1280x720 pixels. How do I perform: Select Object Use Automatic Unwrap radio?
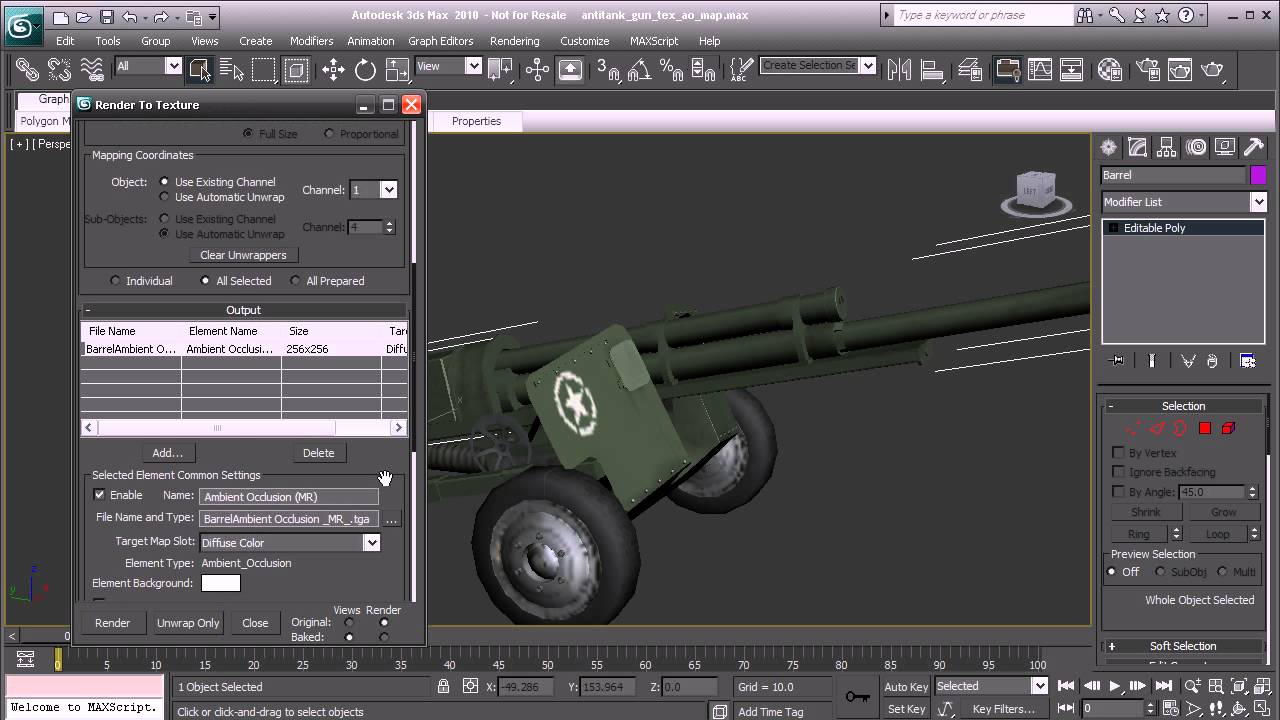click(x=165, y=197)
